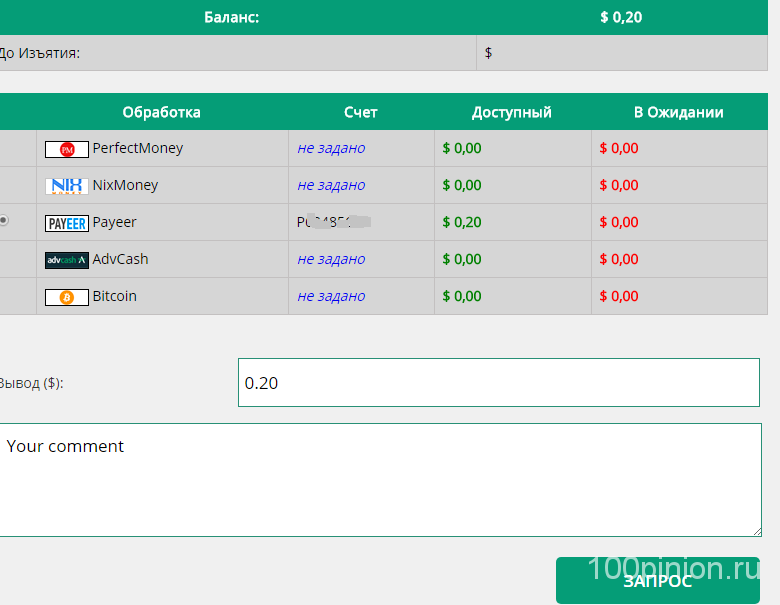Click the AdvCash processor name
The width and height of the screenshot is (780, 605).
pos(120,259)
